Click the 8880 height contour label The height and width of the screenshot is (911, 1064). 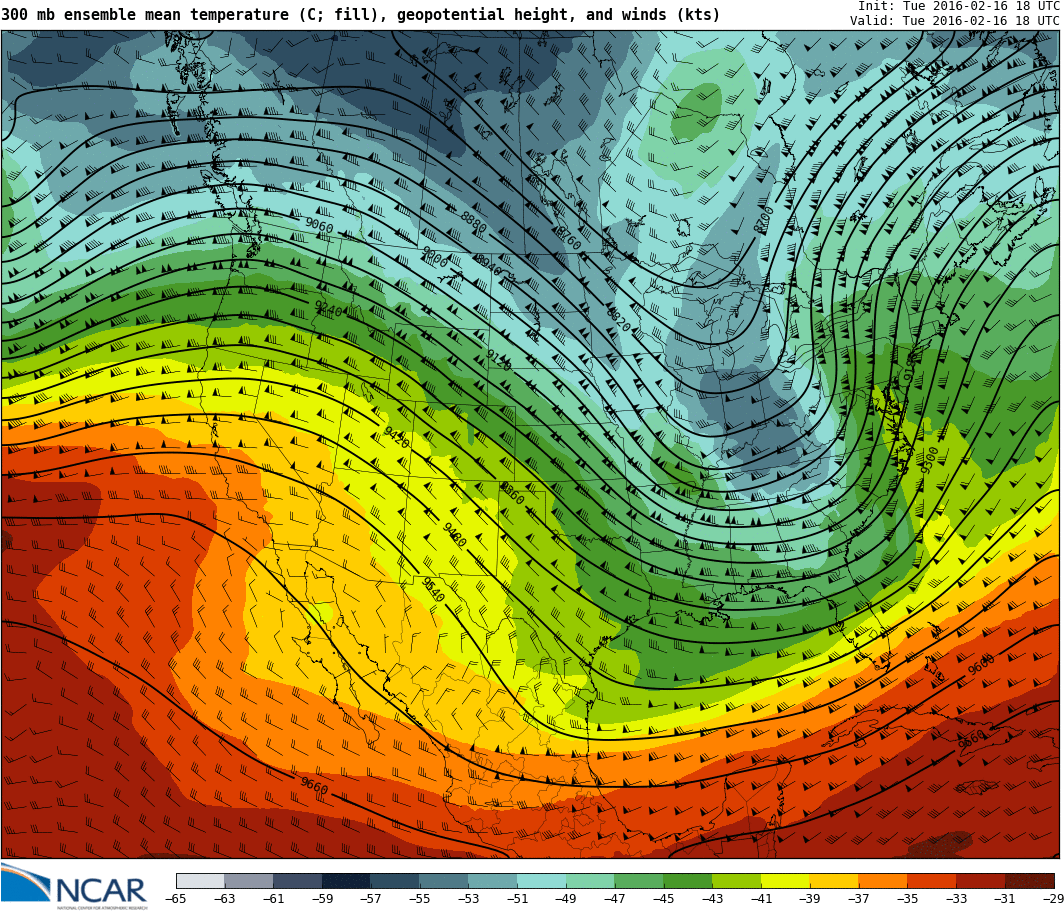tap(474, 222)
